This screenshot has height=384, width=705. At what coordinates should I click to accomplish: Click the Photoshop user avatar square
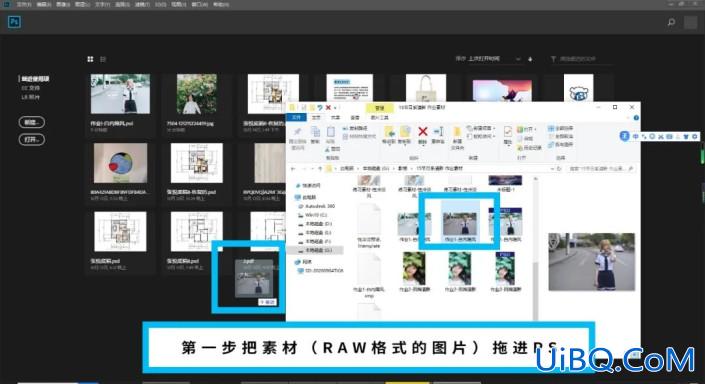pos(691,22)
